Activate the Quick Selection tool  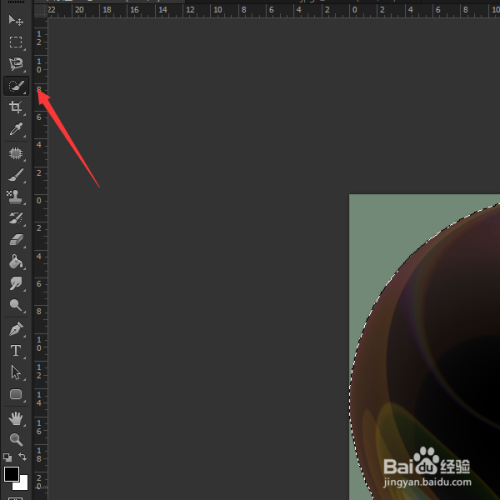16,86
